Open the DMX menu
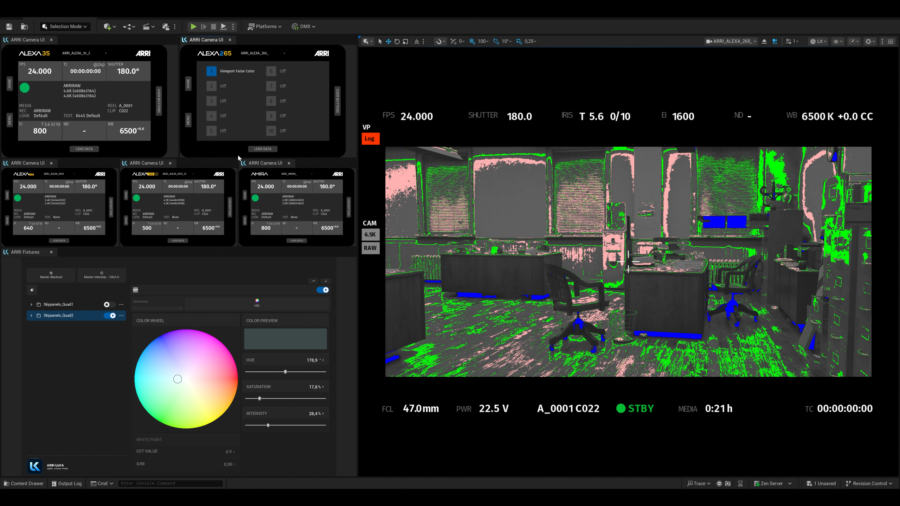 (303, 26)
